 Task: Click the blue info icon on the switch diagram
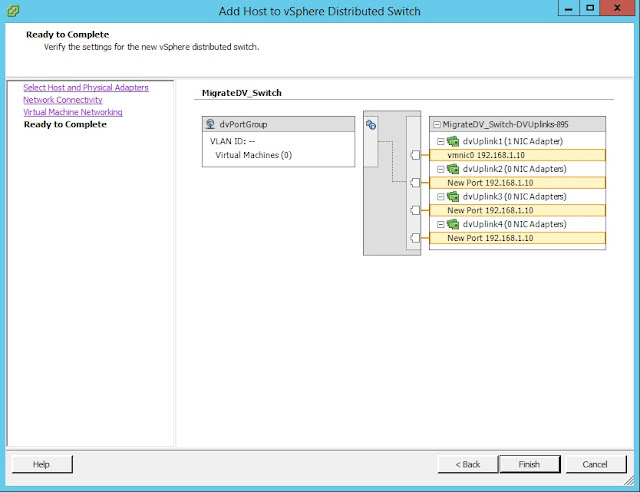click(x=371, y=125)
